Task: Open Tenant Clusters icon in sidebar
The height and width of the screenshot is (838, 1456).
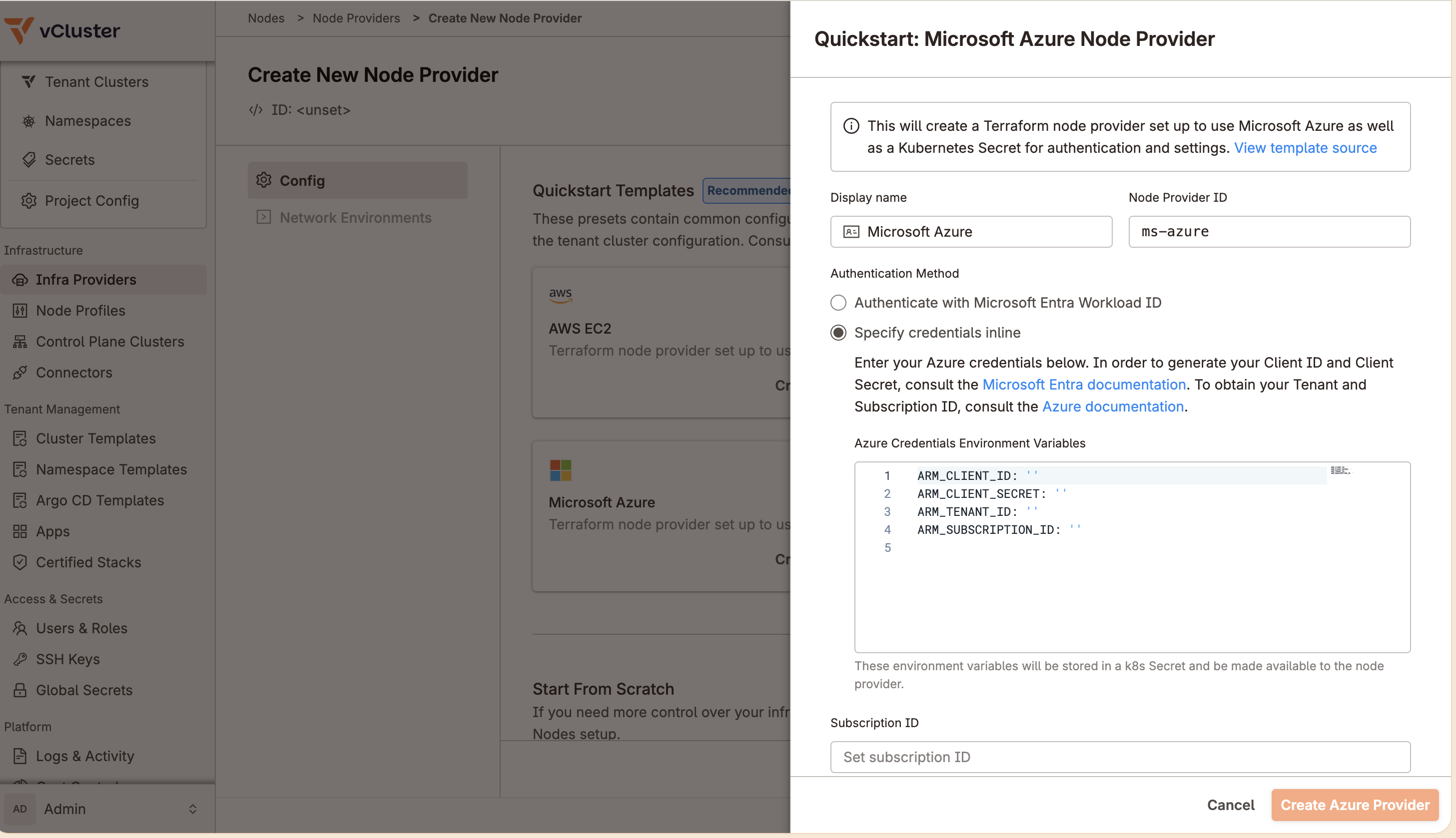Action: pos(29,82)
